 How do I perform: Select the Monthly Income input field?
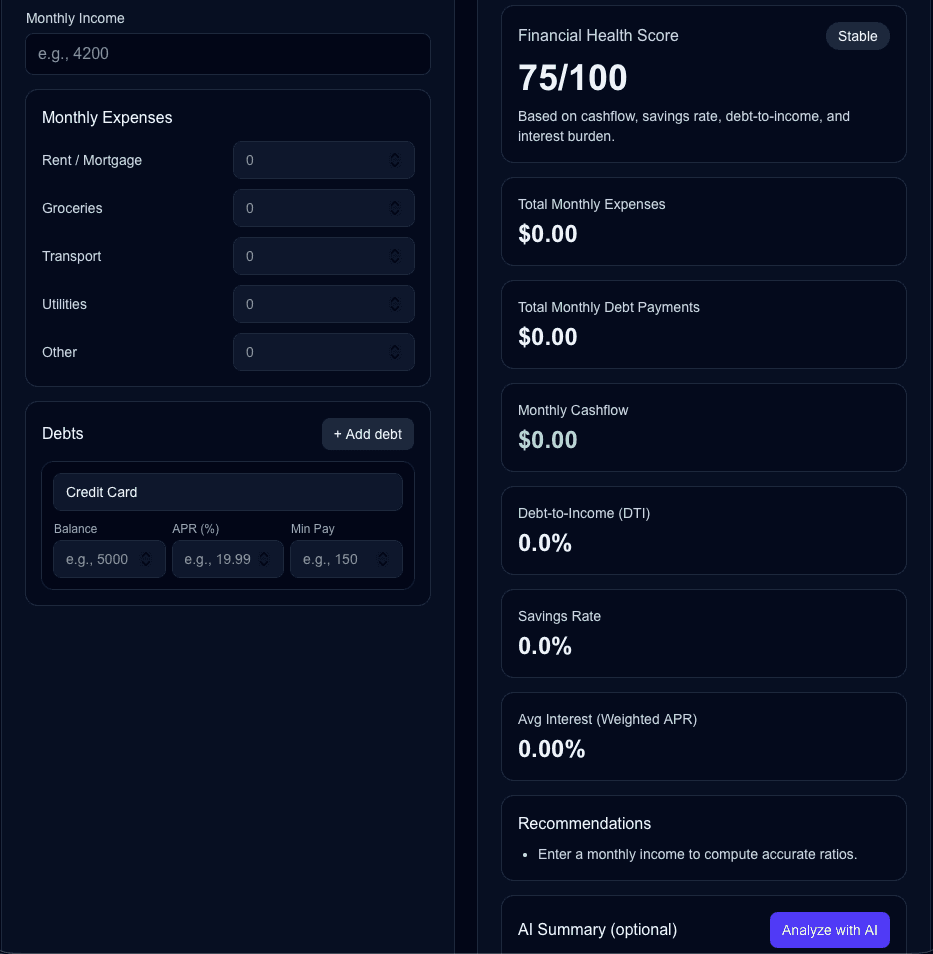coord(227,54)
